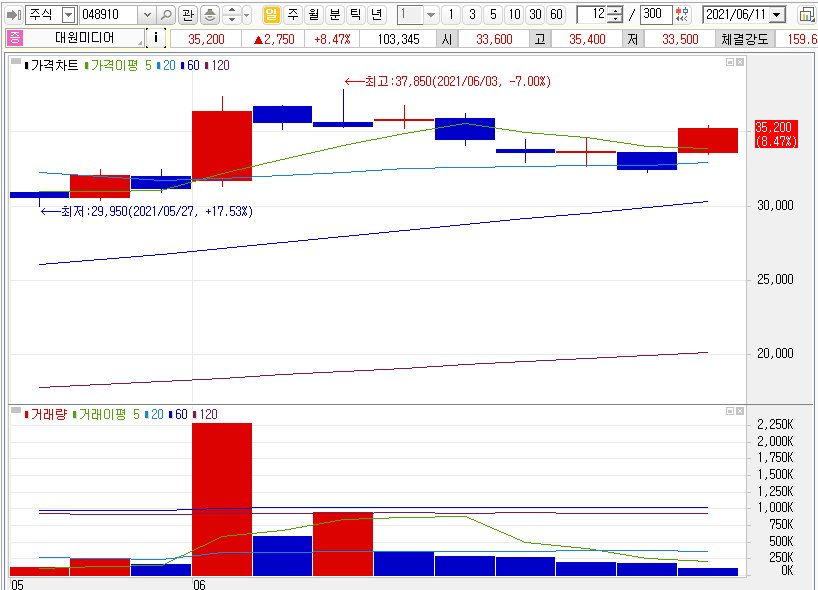Close the price chart pane
The width and height of the screenshot is (818, 590).
[x=740, y=62]
